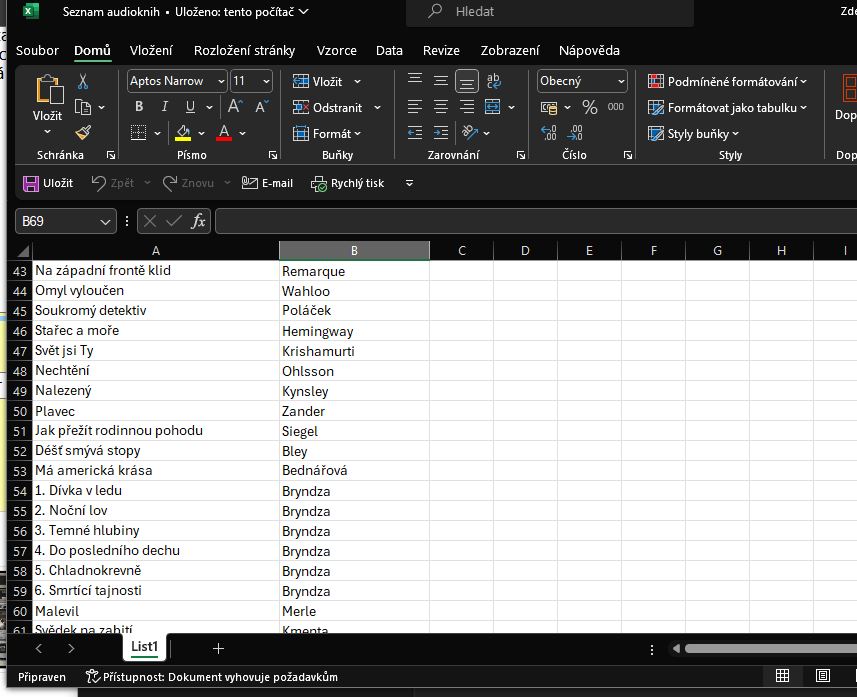This screenshot has width=857, height=697.
Task: Select the Format Painter brush icon
Action: pos(83,133)
